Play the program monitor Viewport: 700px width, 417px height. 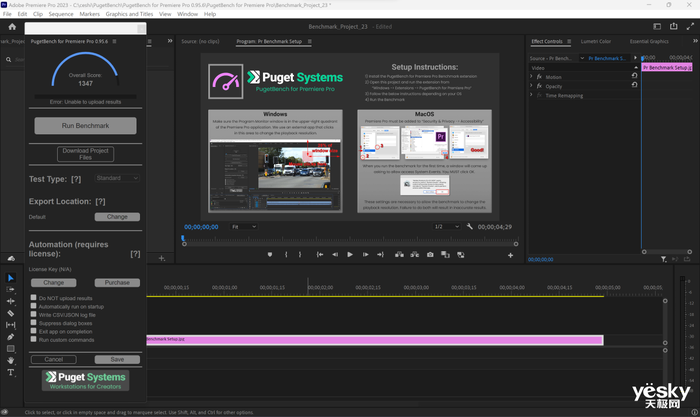tap(350, 254)
